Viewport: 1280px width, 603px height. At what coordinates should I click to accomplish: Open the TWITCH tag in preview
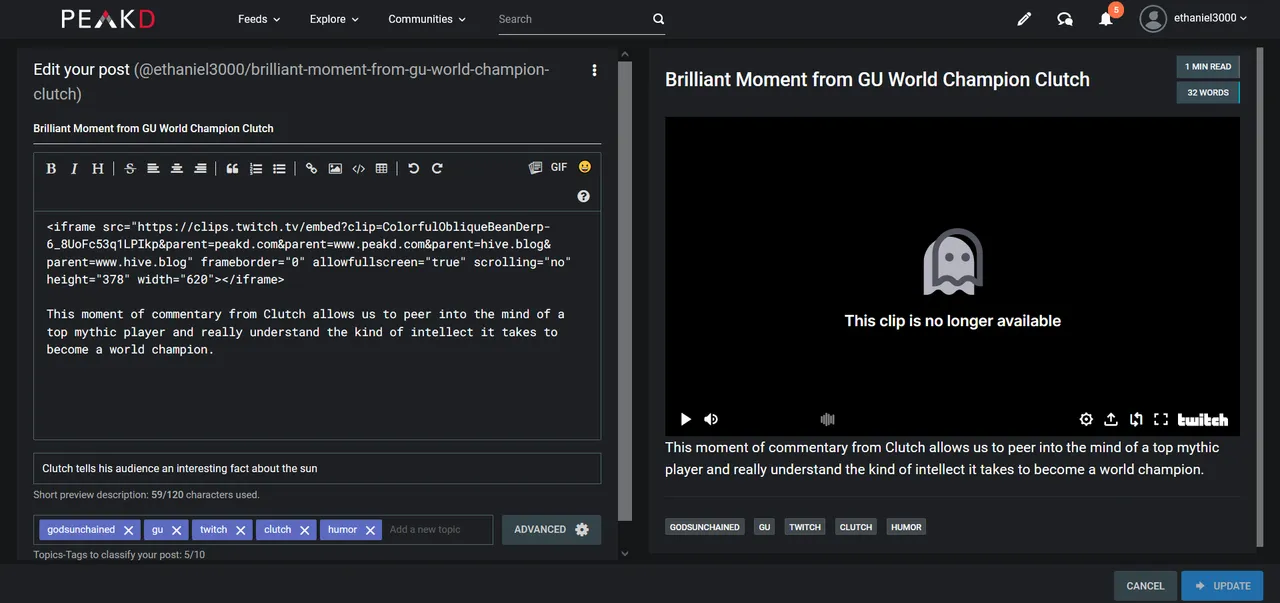(x=805, y=527)
